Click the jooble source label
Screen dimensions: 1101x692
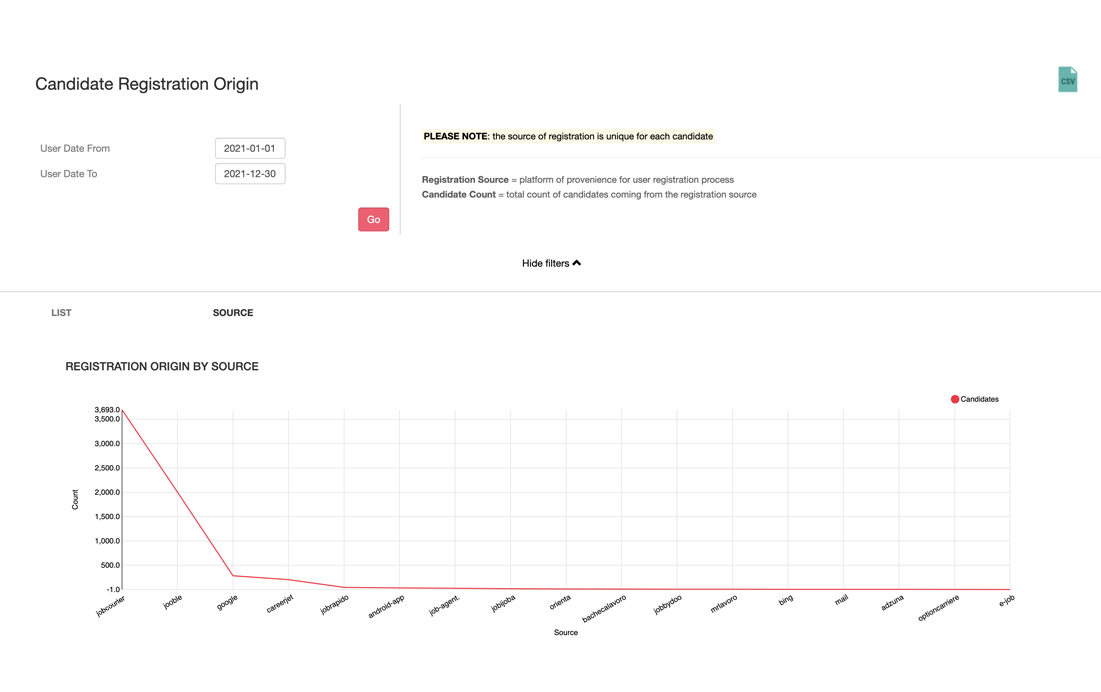tap(173, 602)
